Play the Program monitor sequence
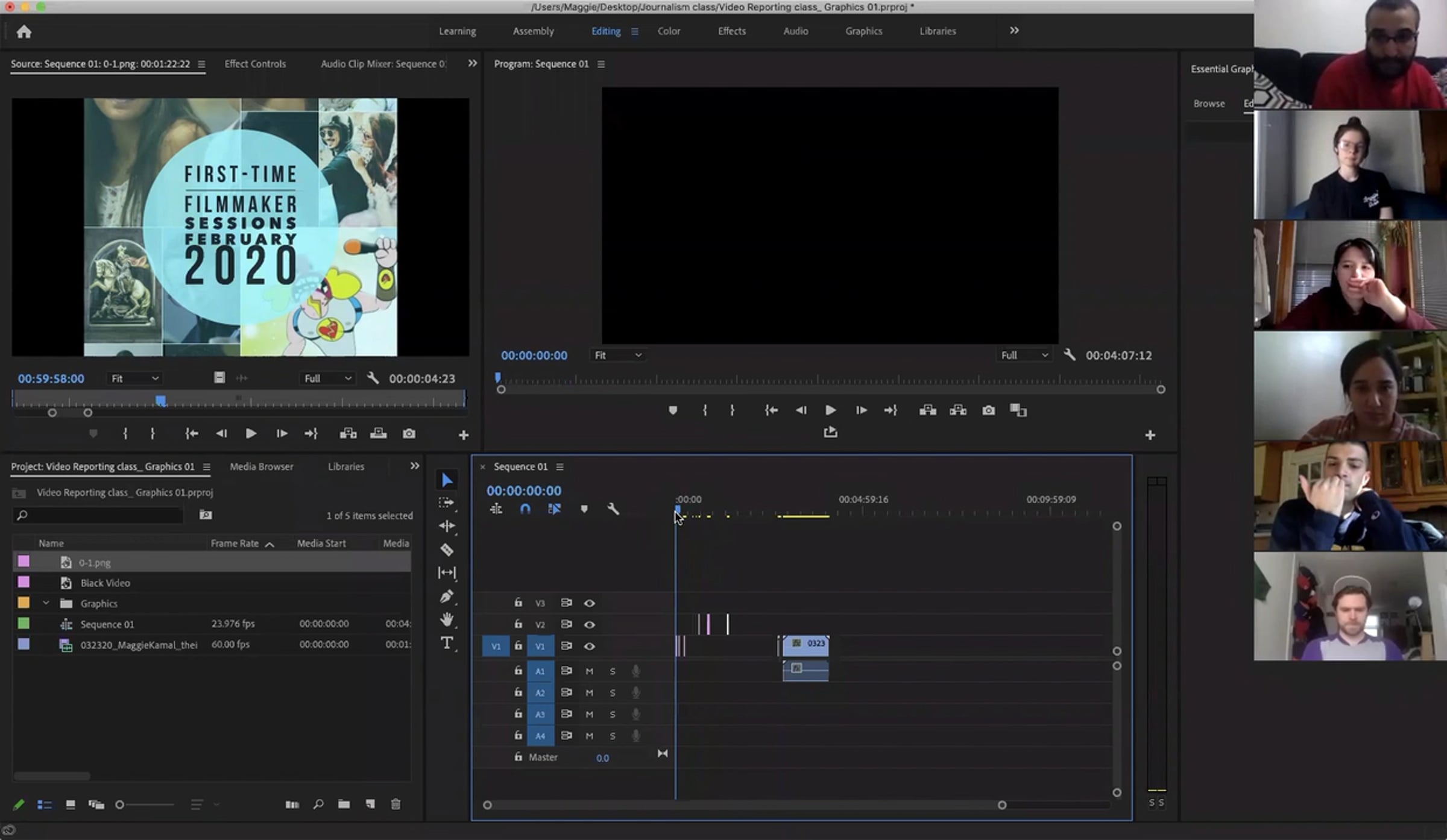This screenshot has height=840, width=1447. pos(830,410)
